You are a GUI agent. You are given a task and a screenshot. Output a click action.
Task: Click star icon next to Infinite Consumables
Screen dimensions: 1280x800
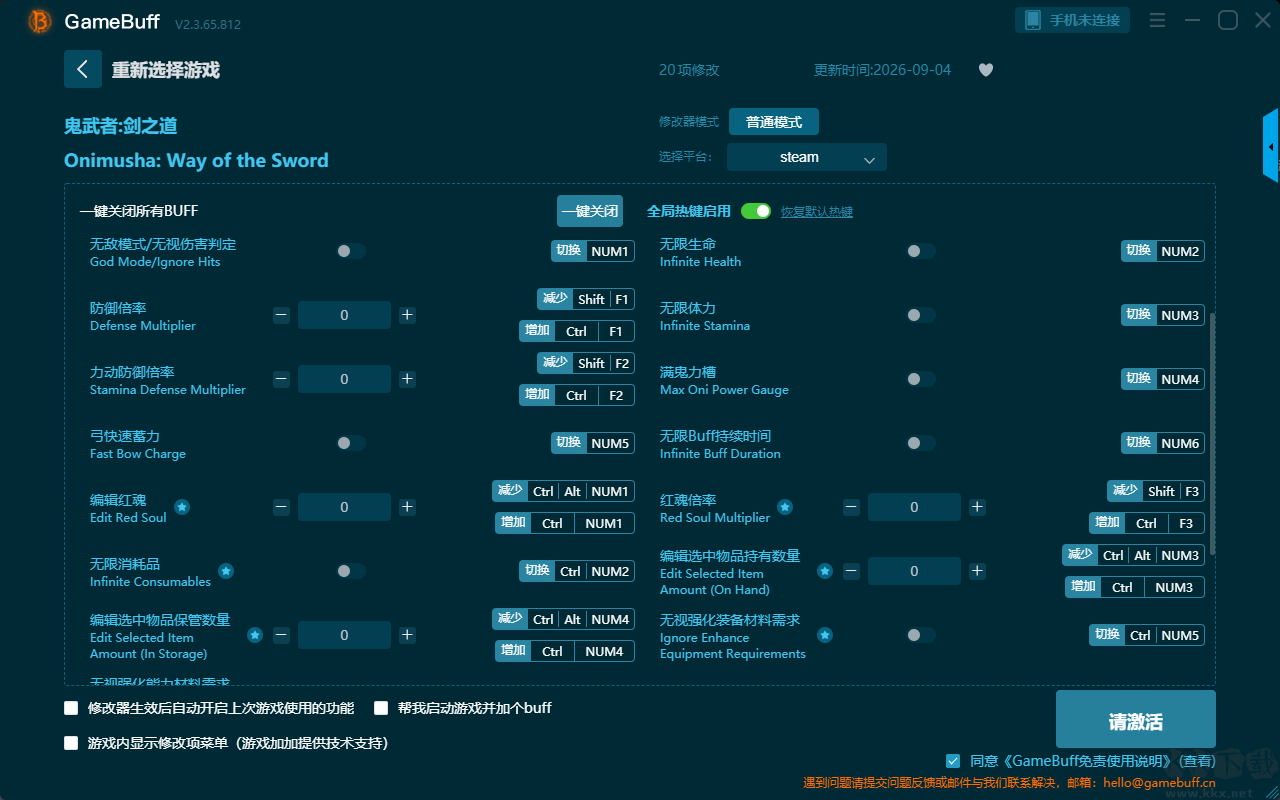[226, 571]
